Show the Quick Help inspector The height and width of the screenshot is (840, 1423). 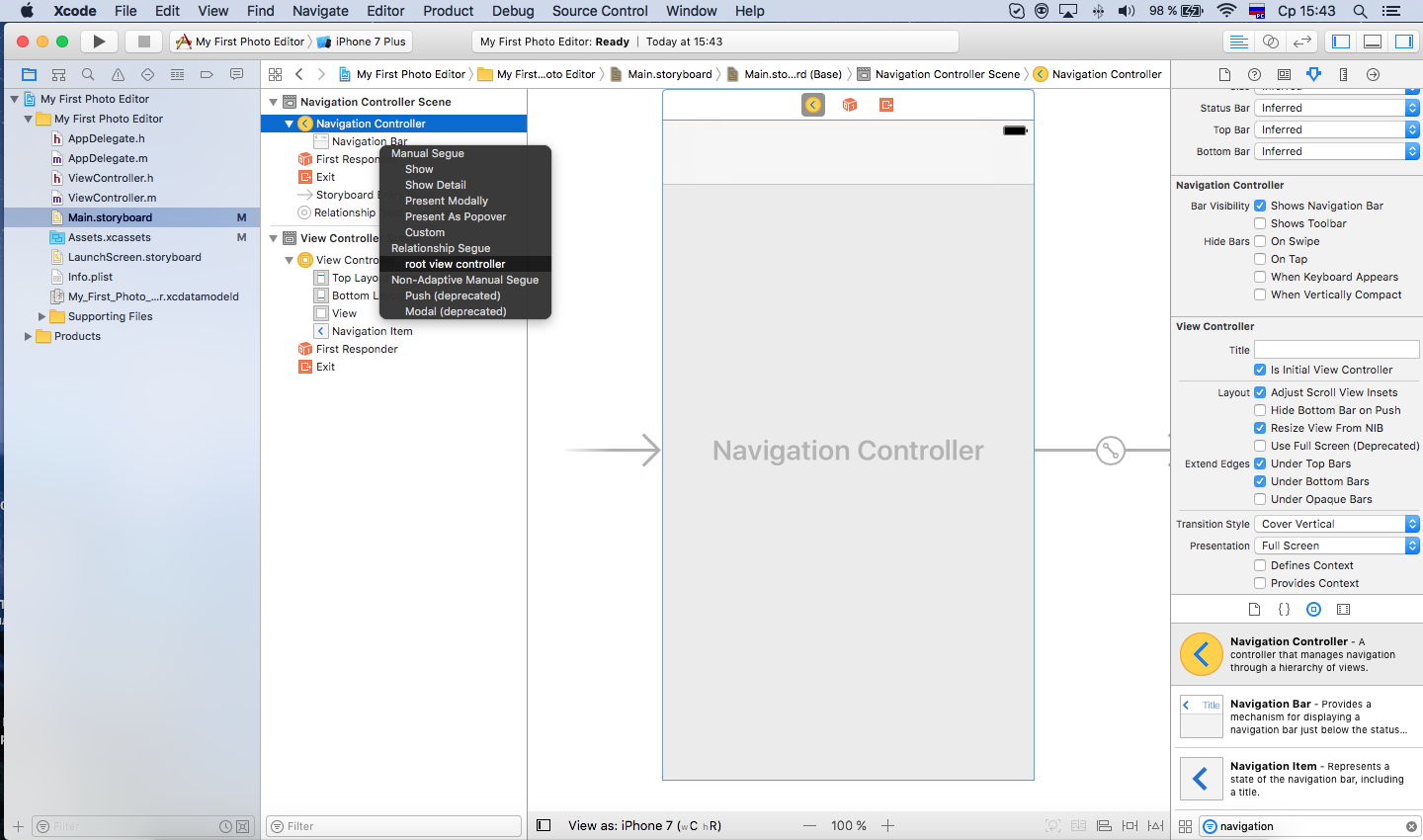(x=1254, y=74)
